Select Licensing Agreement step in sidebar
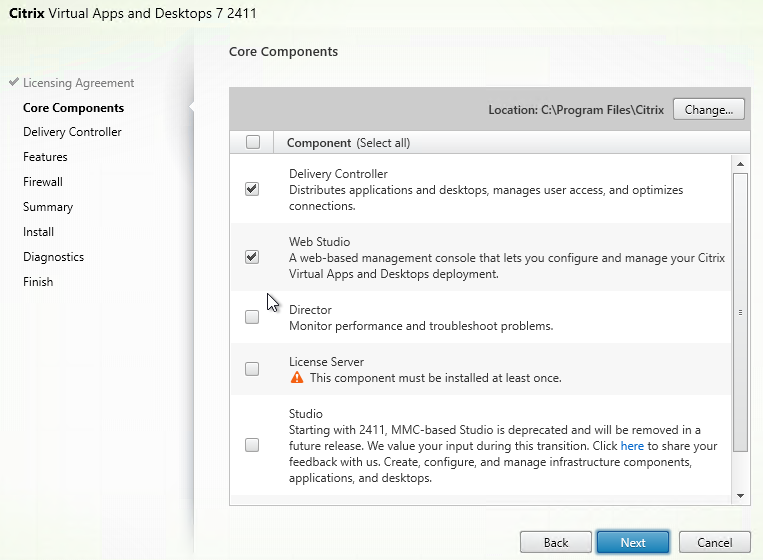This screenshot has width=763, height=560. [78, 83]
